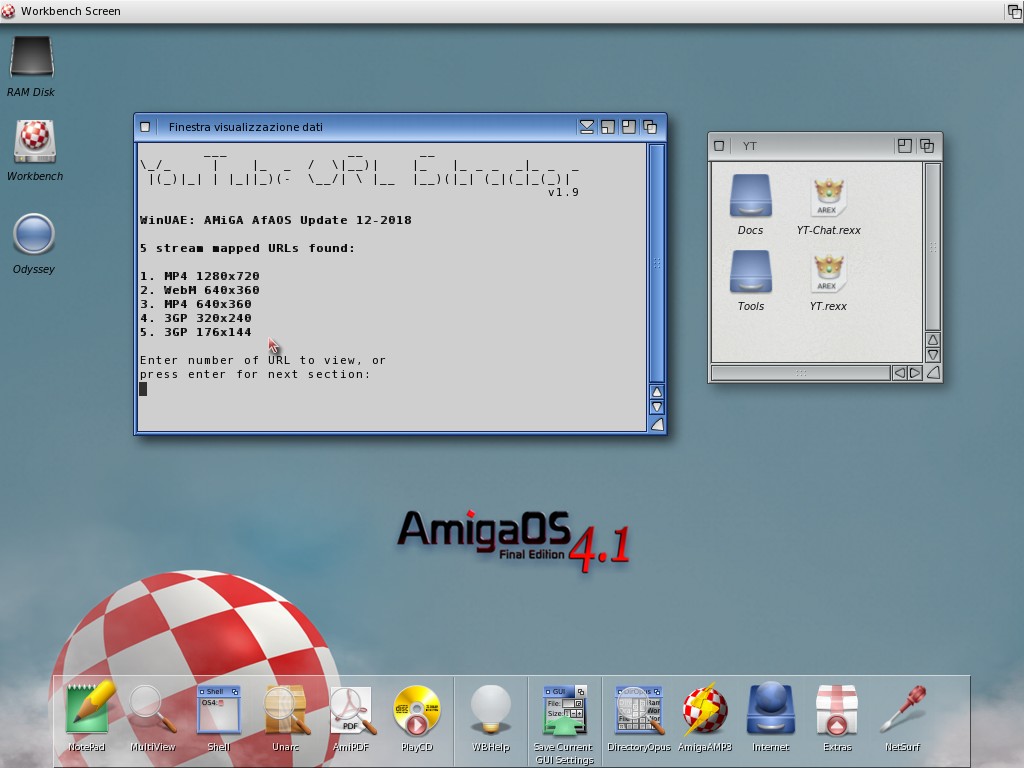This screenshot has height=768, width=1024.
Task: Launch DirectoryOpus from the dock
Action: [639, 711]
